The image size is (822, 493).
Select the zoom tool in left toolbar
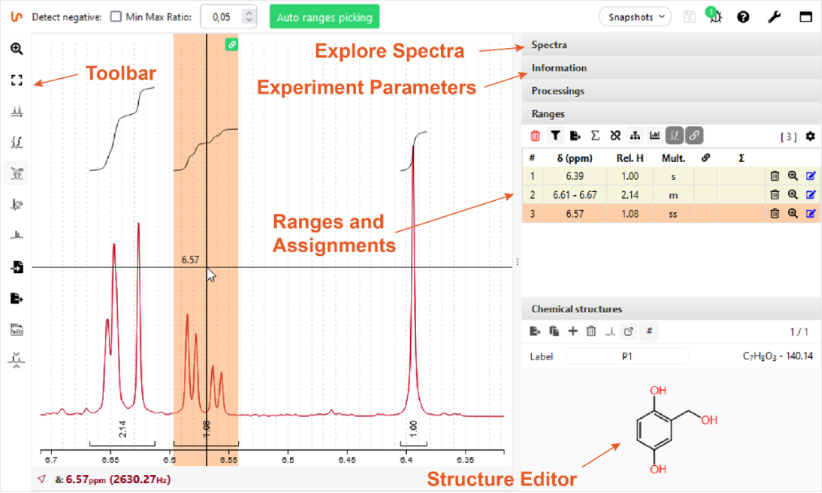point(17,48)
